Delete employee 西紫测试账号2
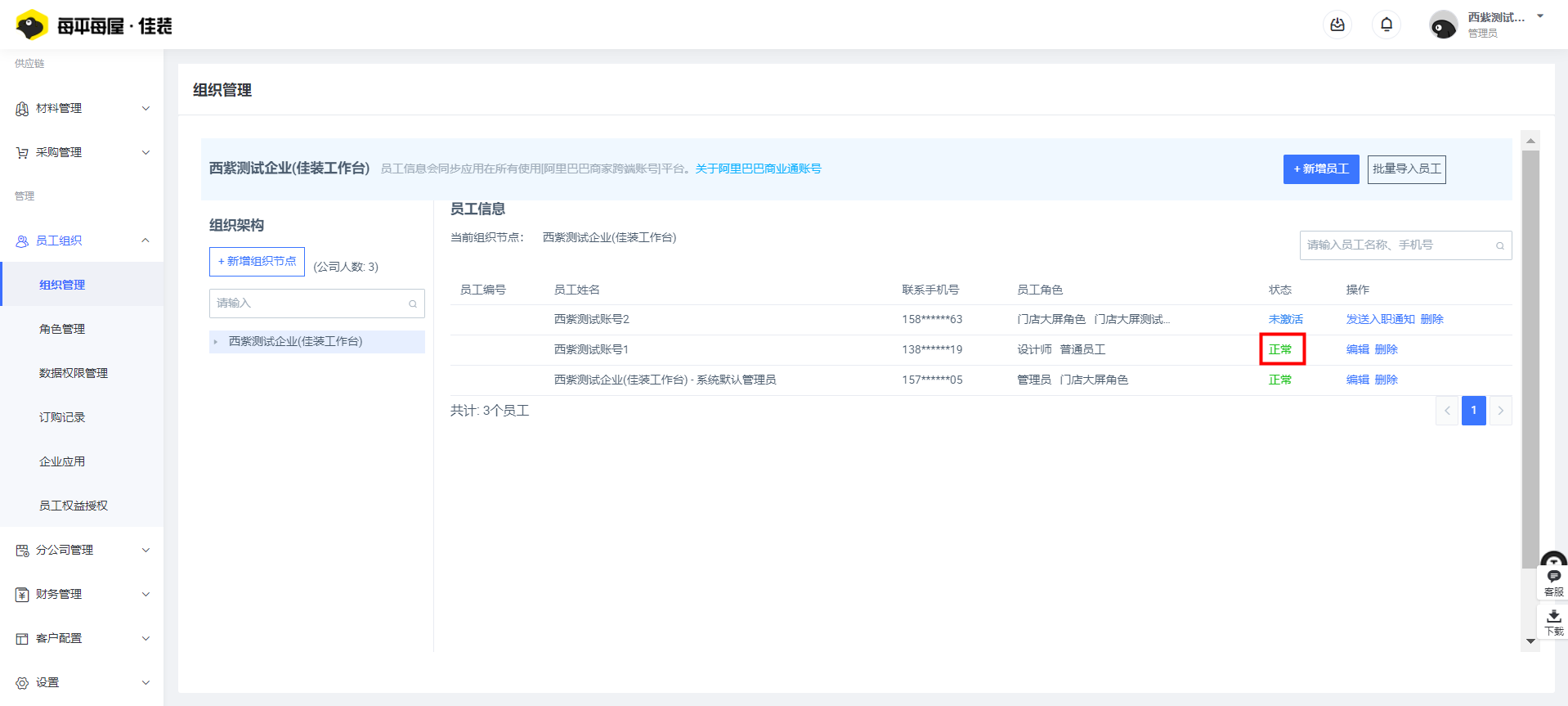Image resolution: width=1568 pixels, height=706 pixels. point(1432,319)
